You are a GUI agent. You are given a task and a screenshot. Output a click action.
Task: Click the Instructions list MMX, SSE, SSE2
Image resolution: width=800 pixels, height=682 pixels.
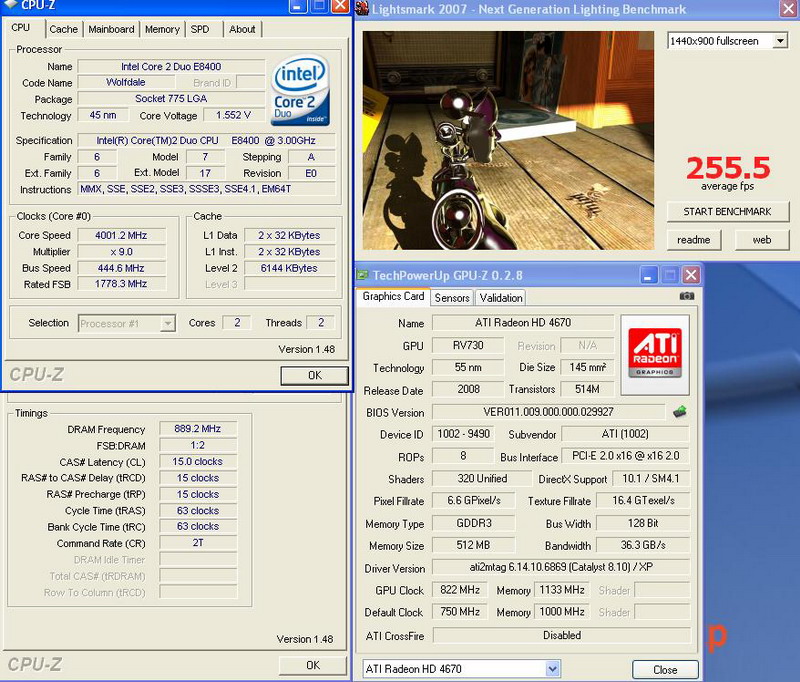pos(206,189)
